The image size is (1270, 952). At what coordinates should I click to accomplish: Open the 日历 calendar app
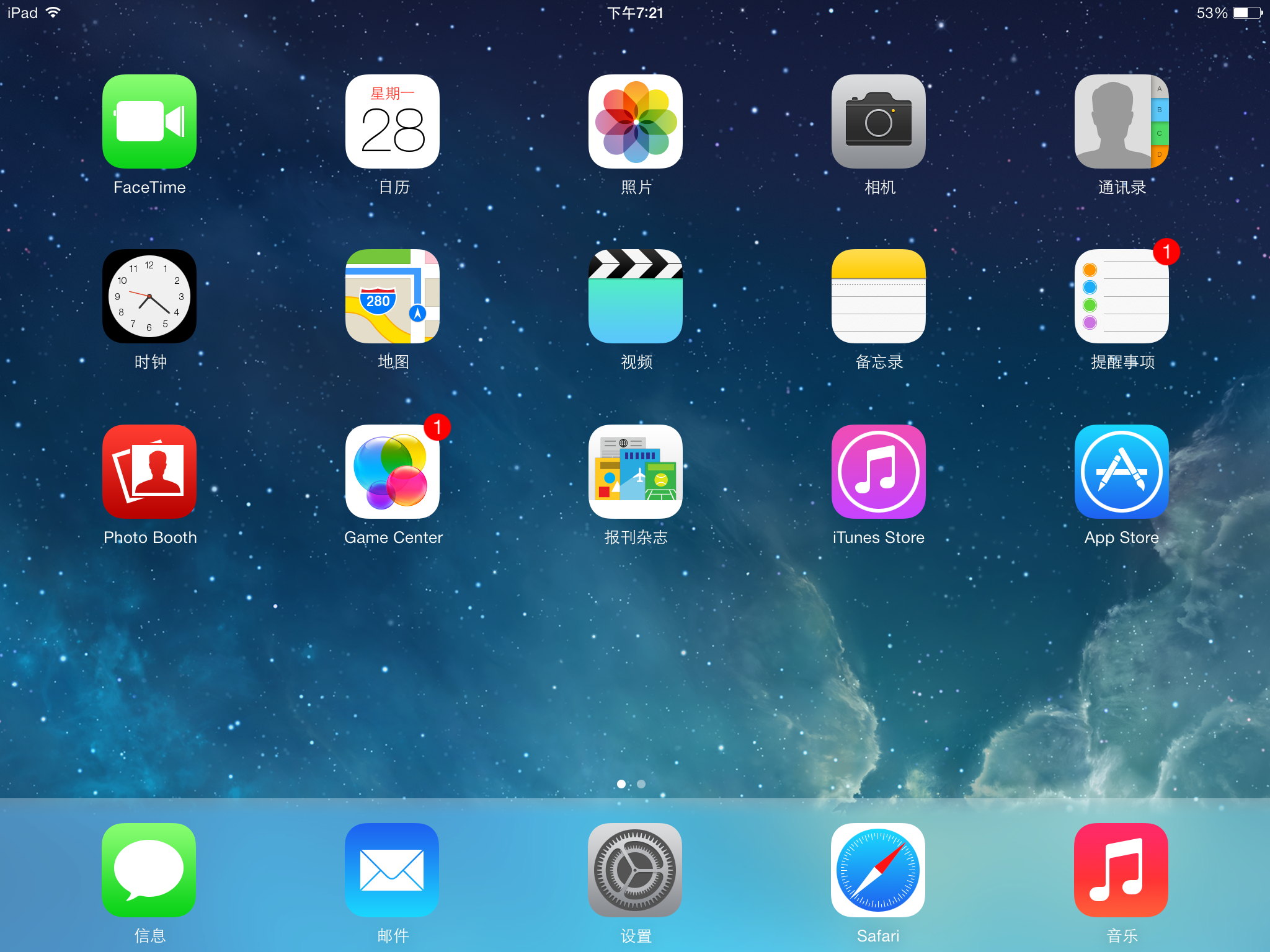[393, 121]
